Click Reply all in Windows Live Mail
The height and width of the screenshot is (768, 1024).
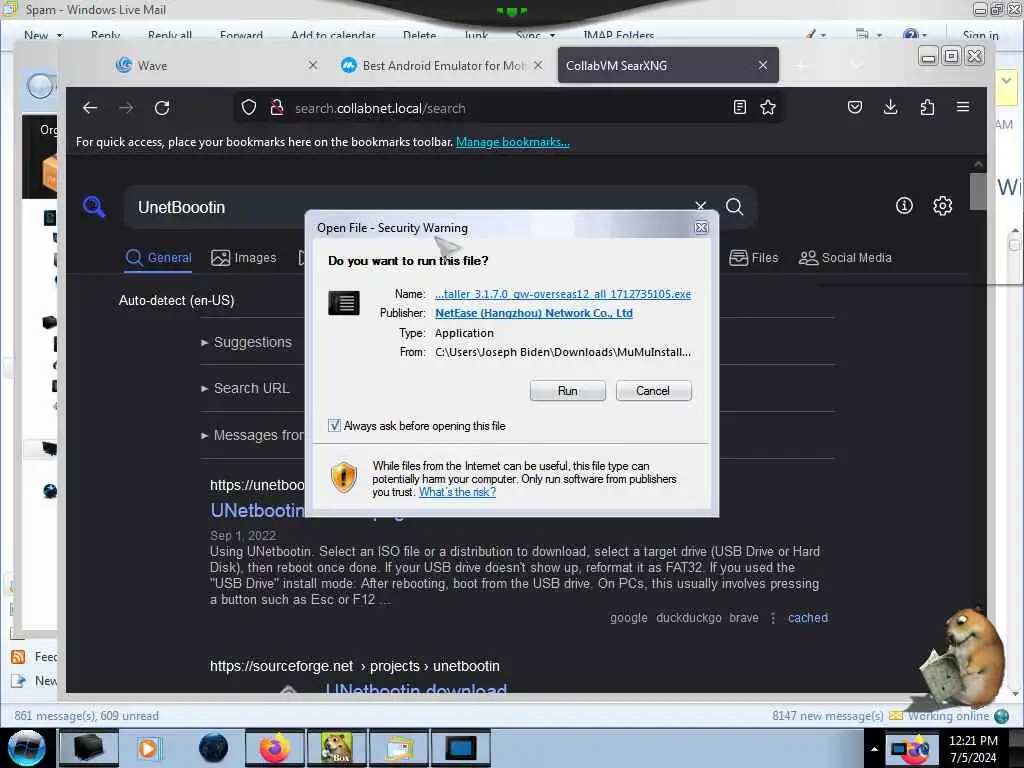170,35
